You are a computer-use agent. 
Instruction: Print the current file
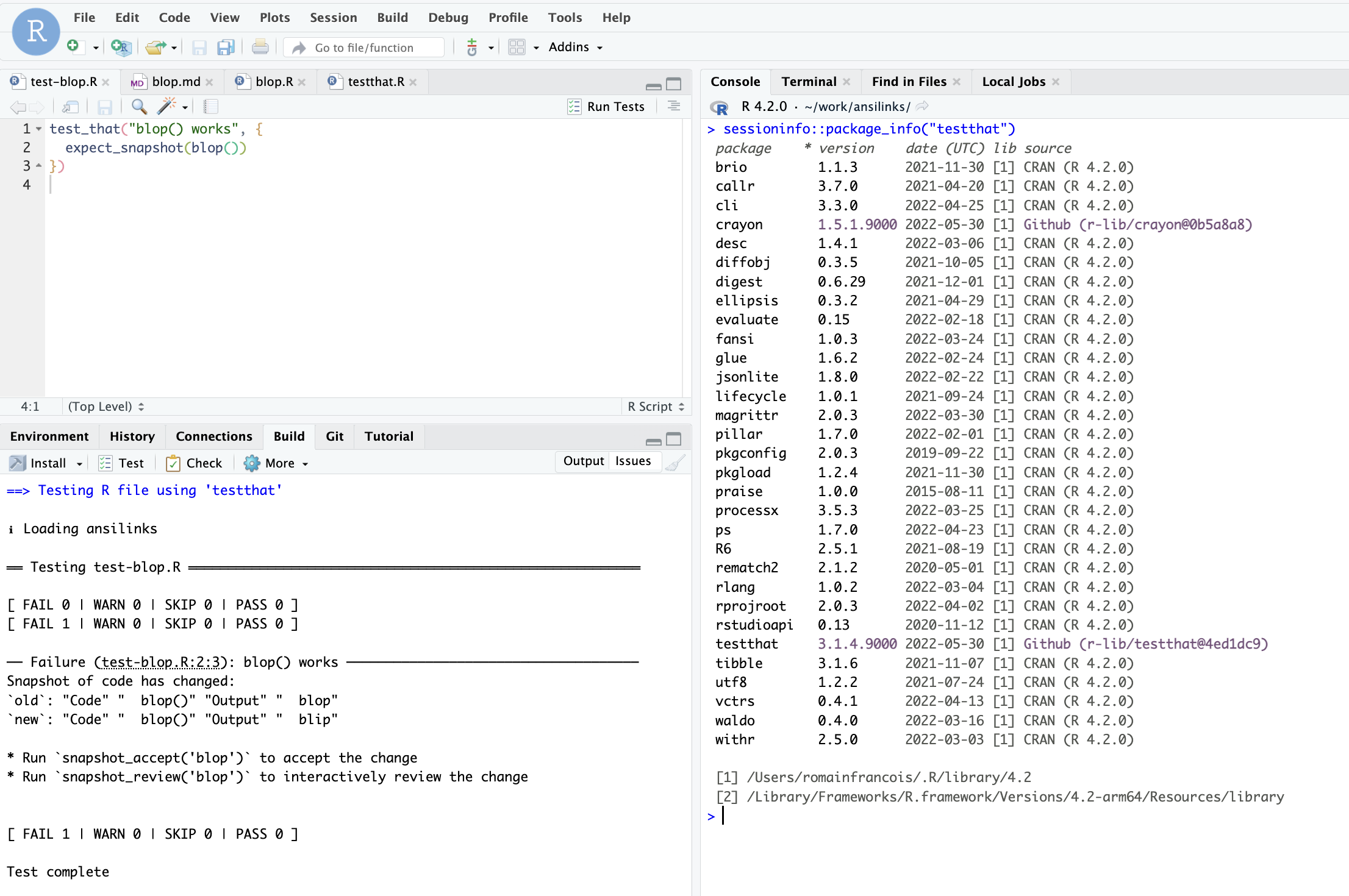260,47
